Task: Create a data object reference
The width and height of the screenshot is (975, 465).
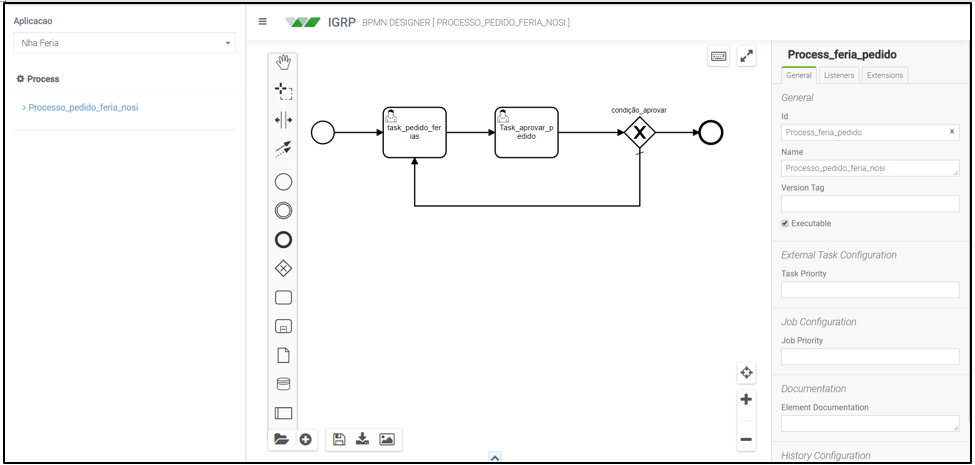Action: [x=283, y=356]
